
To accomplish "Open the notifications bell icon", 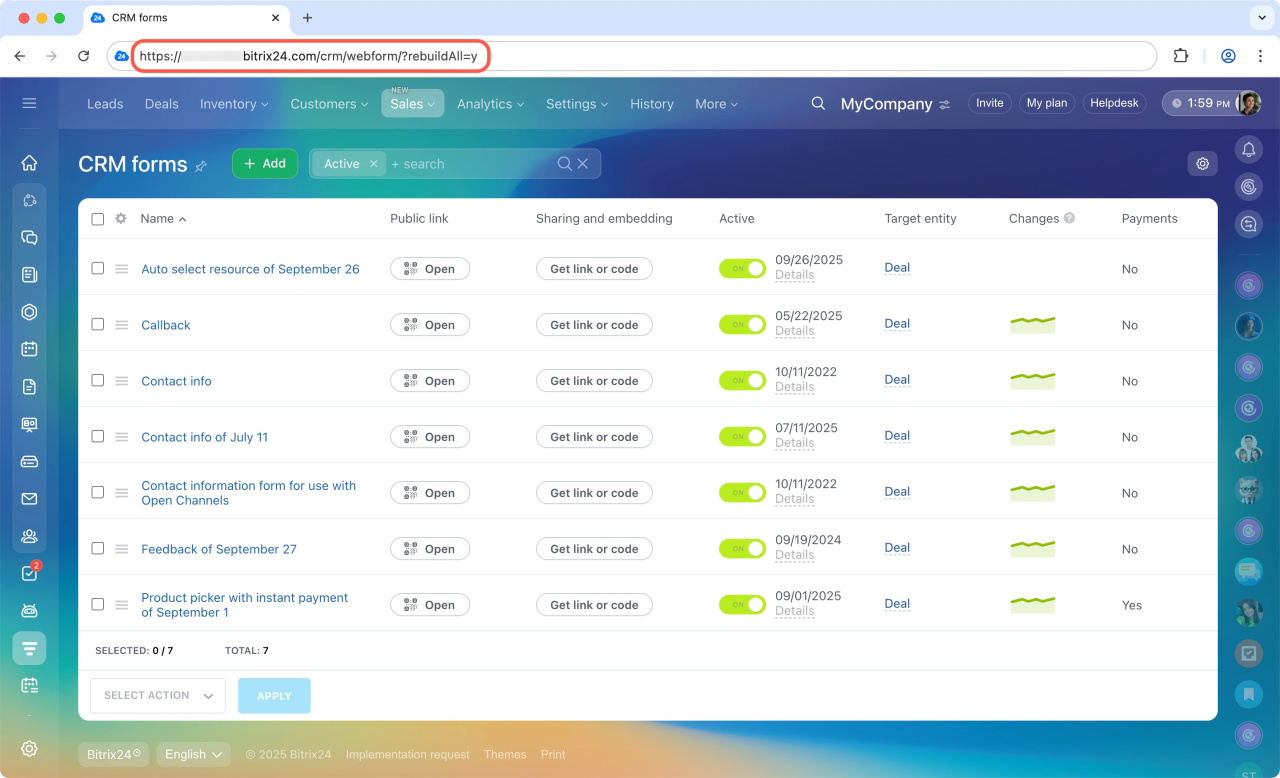I will [1248, 150].
